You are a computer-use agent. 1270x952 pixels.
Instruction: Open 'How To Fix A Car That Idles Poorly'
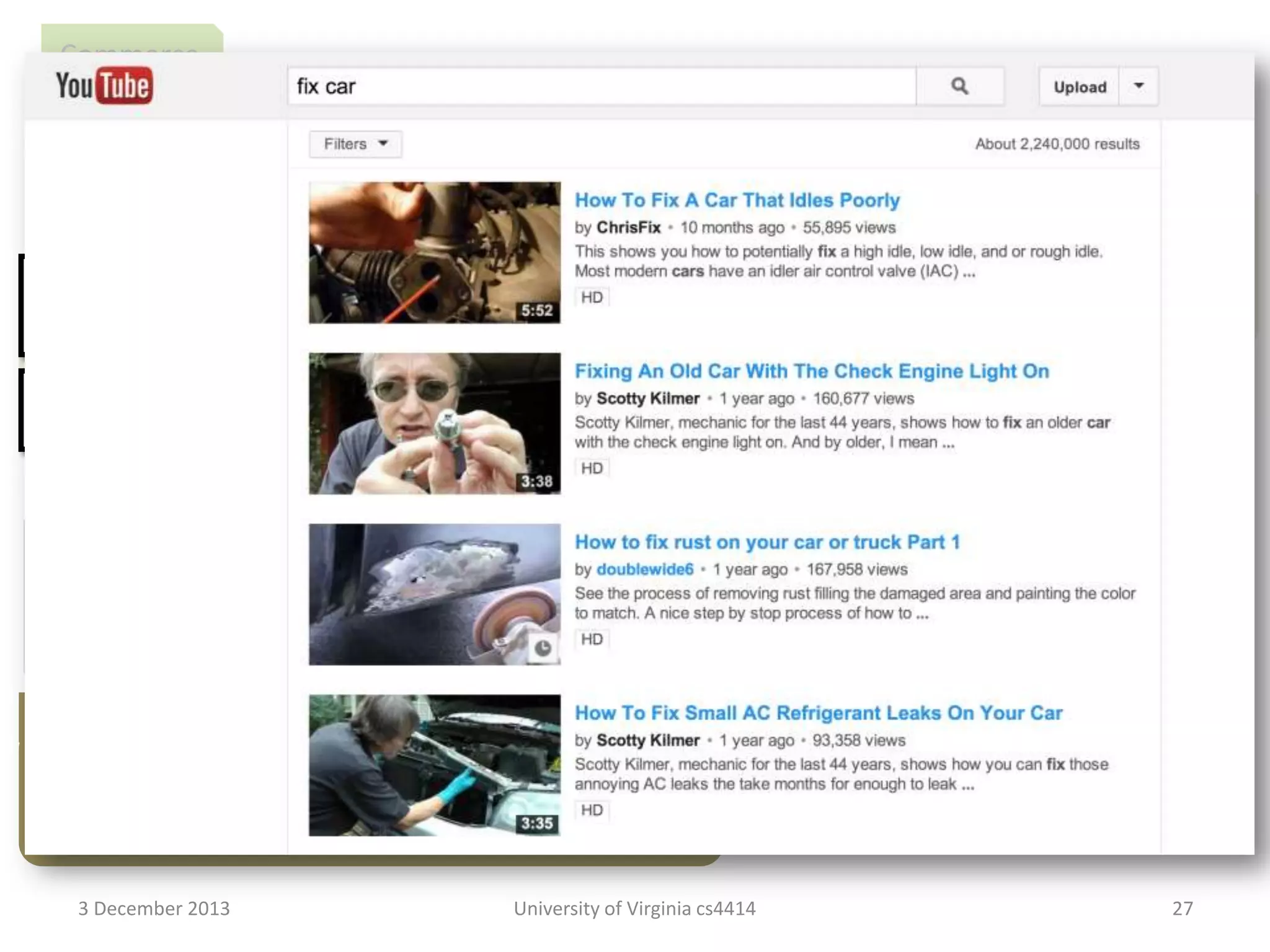click(x=737, y=200)
